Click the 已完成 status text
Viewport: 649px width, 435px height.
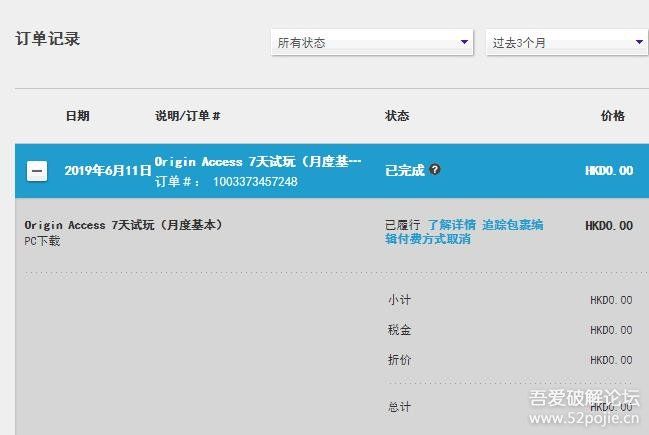[x=405, y=170]
